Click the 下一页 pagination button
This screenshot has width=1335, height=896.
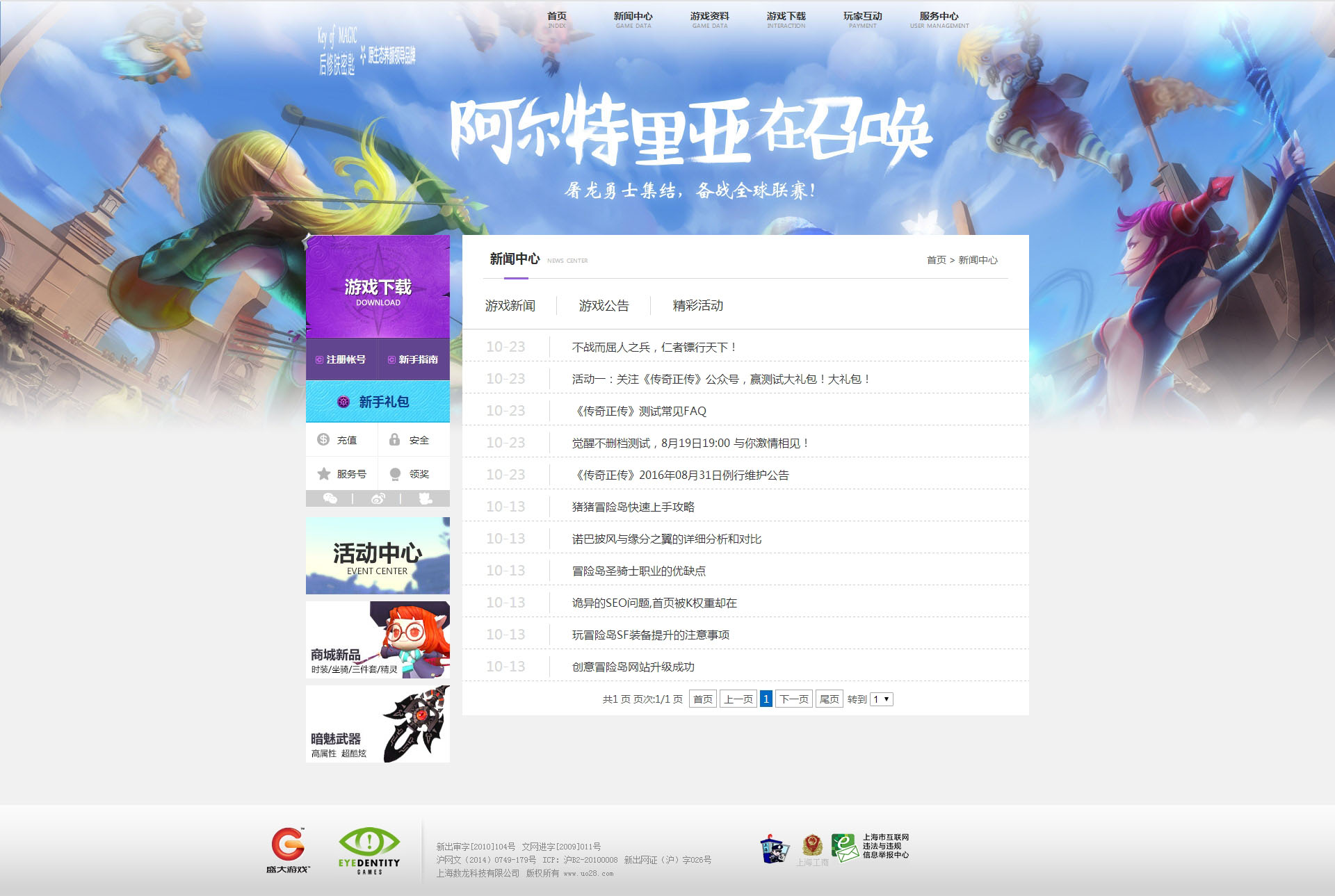[793, 699]
